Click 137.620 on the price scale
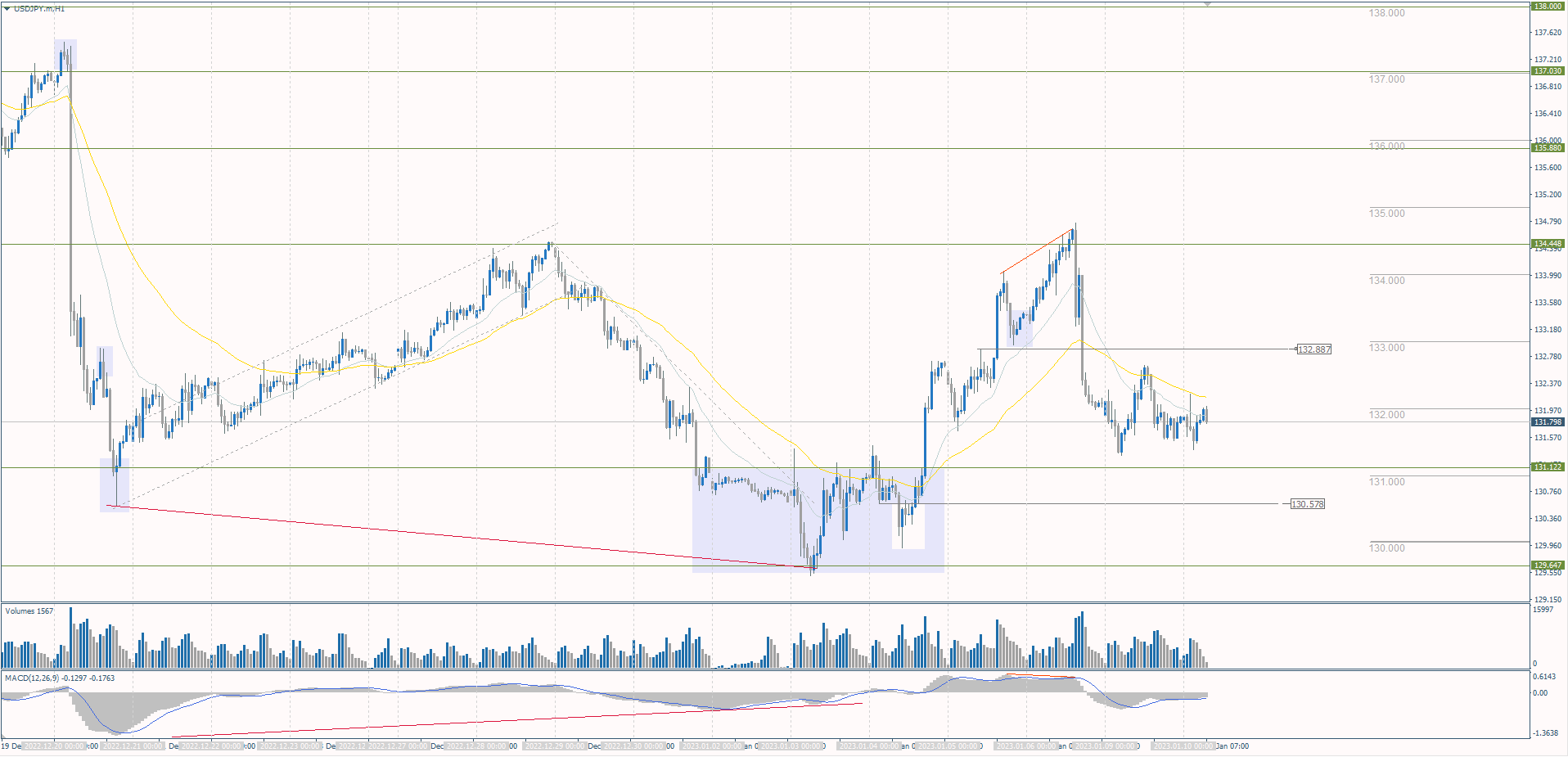Screen dimensions: 1568x757 [1548, 33]
